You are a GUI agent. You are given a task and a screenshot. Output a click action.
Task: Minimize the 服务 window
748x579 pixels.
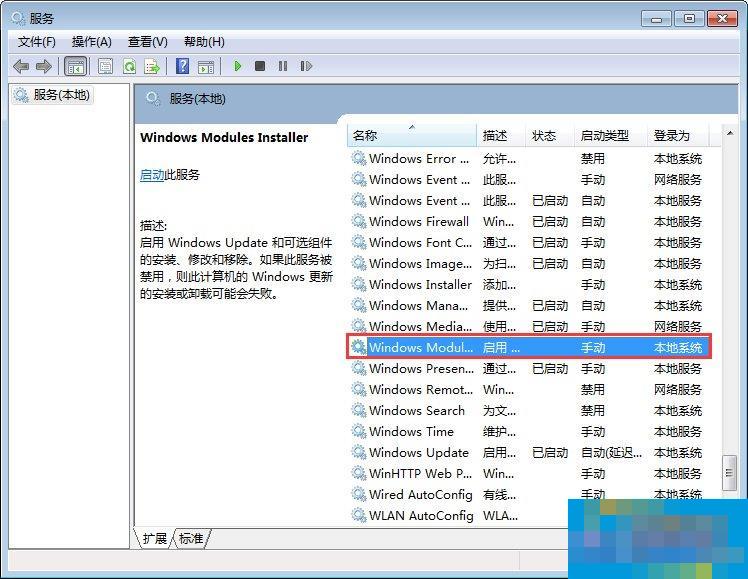(x=656, y=19)
